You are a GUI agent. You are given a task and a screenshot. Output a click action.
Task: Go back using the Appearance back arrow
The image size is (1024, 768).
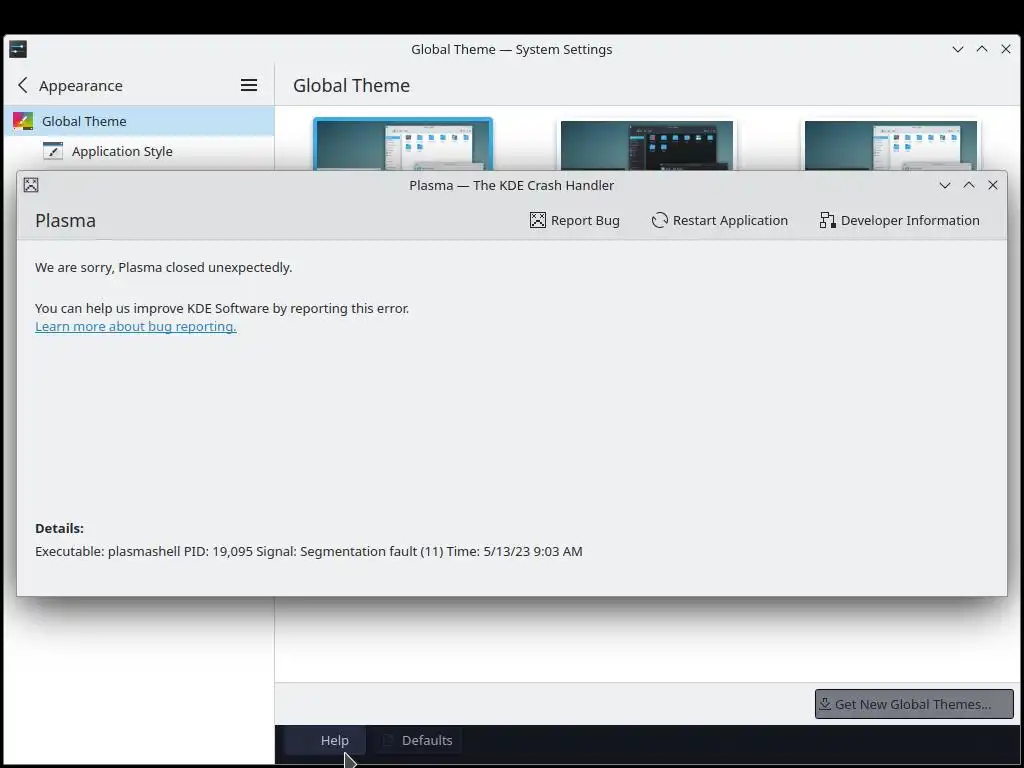click(23, 86)
